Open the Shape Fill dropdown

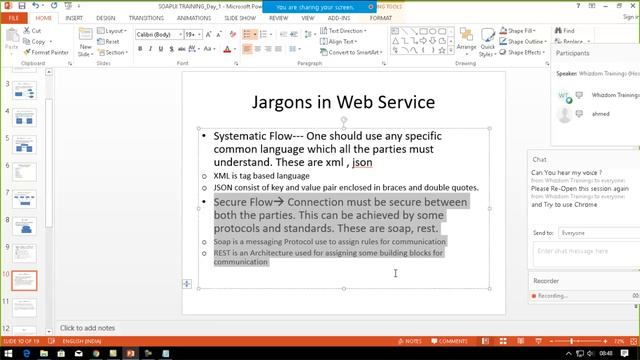point(518,31)
